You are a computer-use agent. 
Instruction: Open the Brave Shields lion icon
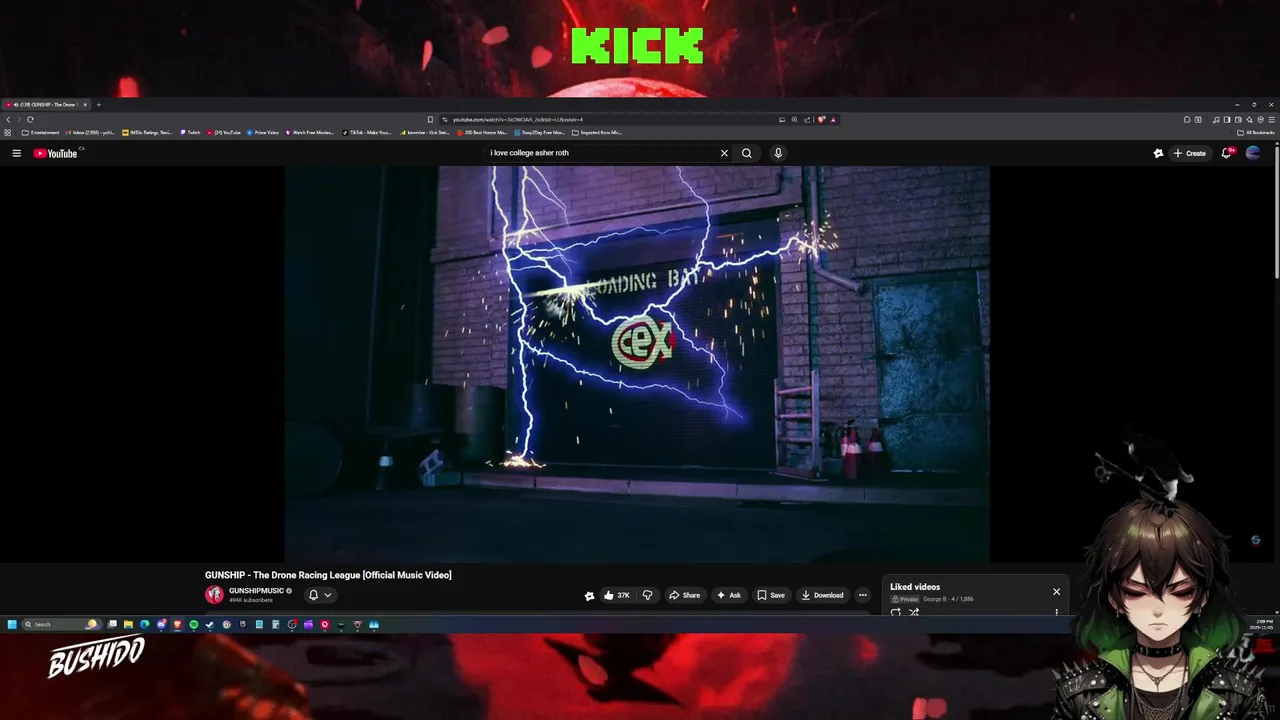click(x=821, y=120)
